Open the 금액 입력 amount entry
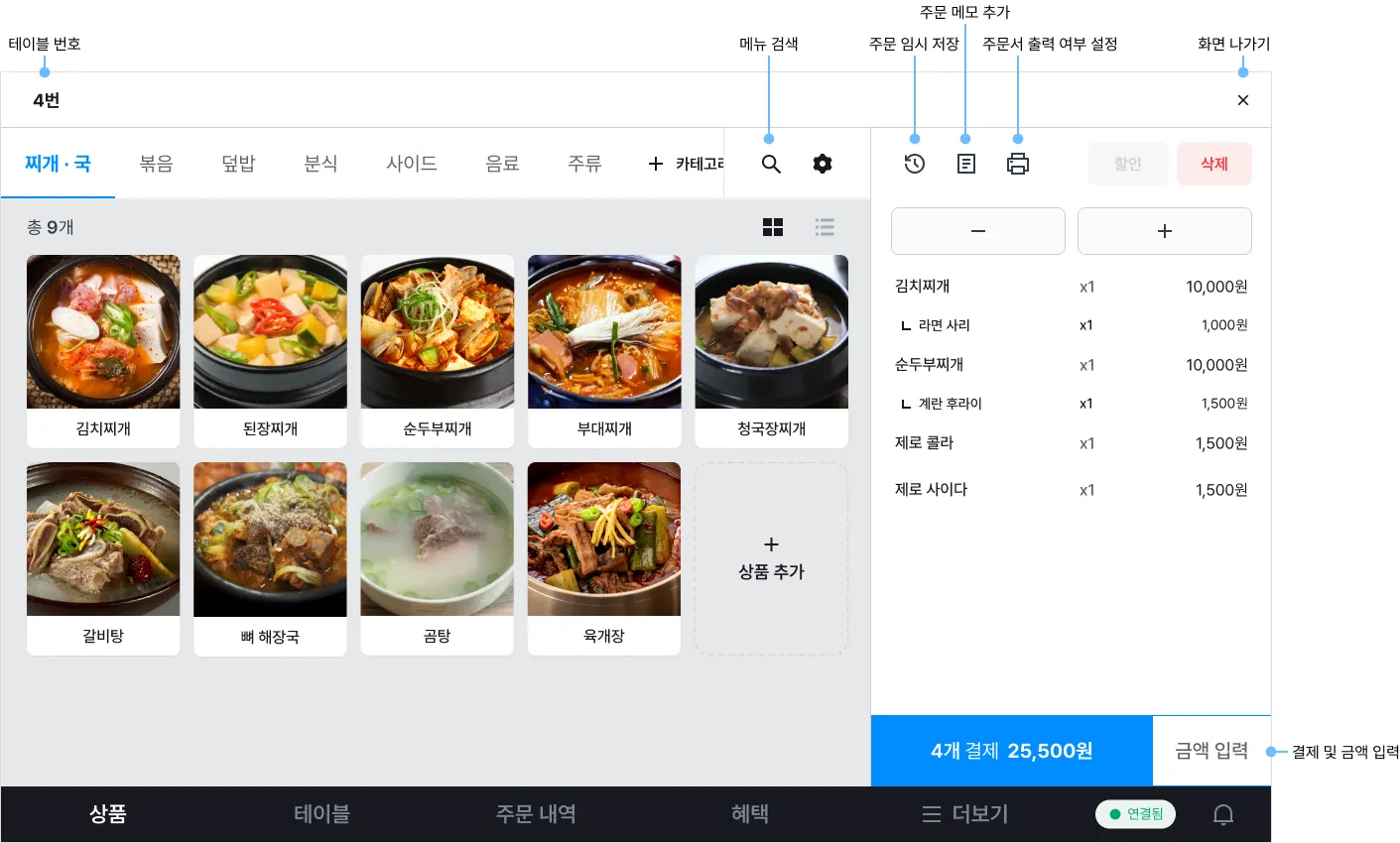 coord(1211,751)
